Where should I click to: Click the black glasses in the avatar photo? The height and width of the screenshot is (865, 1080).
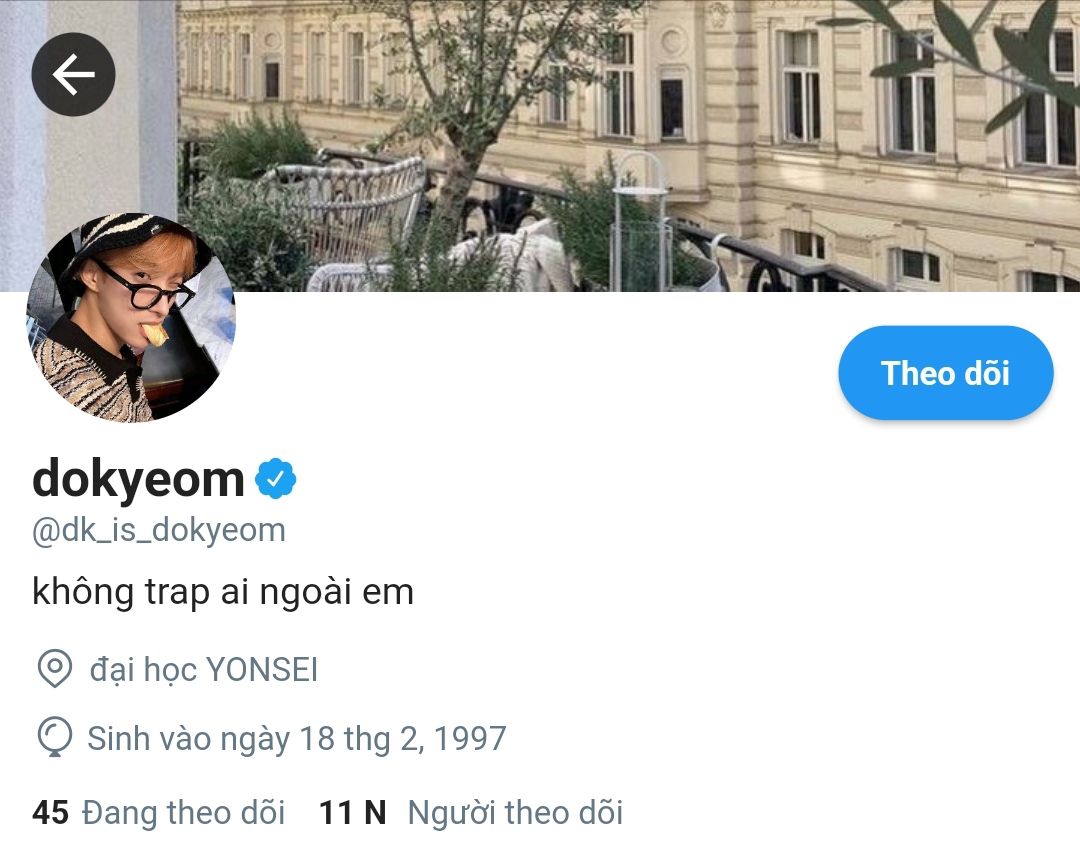click(145, 286)
